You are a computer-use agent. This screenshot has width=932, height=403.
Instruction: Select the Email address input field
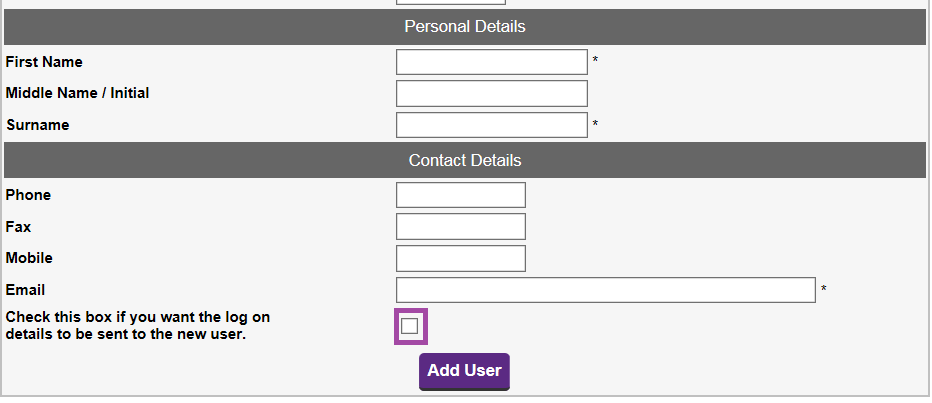click(605, 290)
